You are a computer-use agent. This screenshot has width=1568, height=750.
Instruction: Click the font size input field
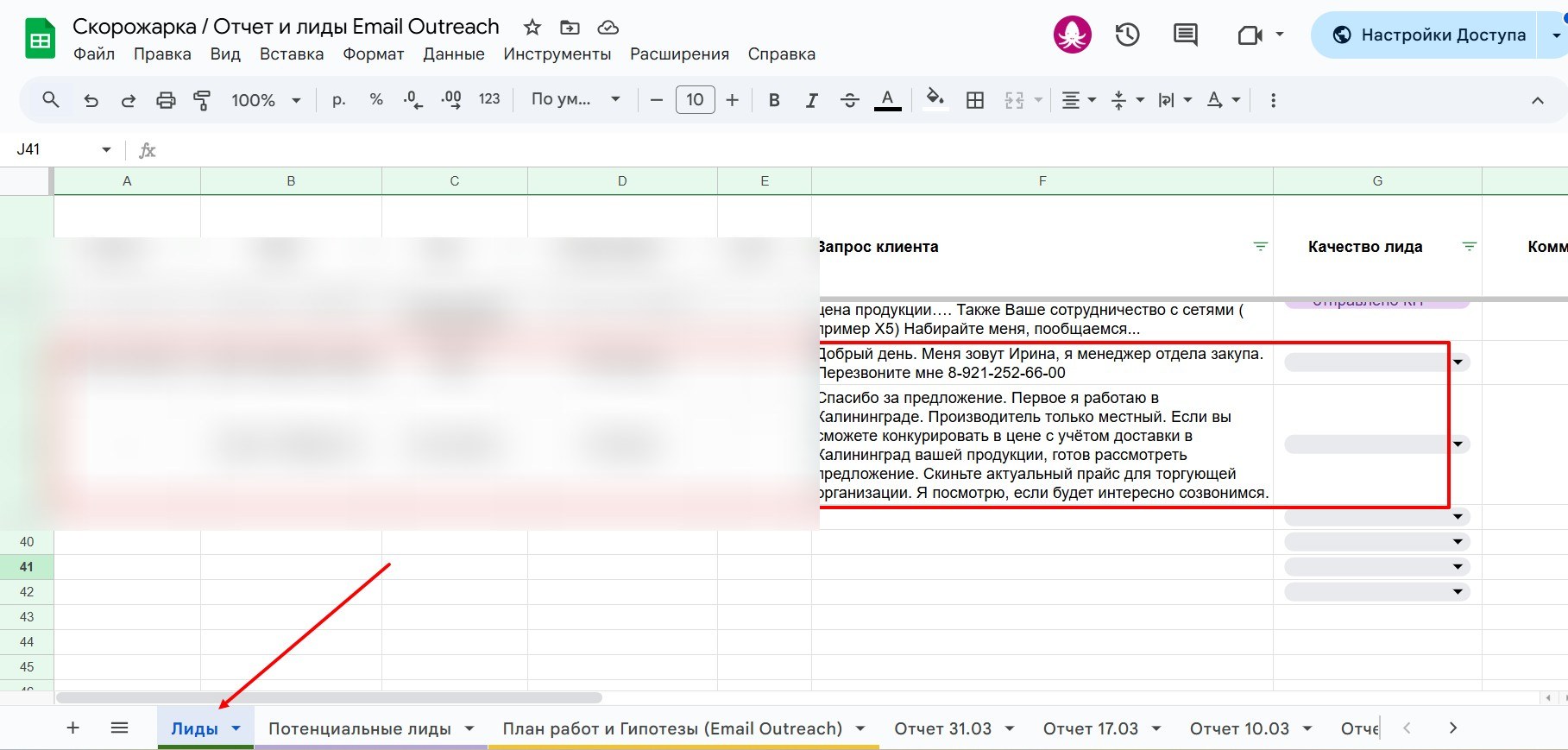coord(695,100)
